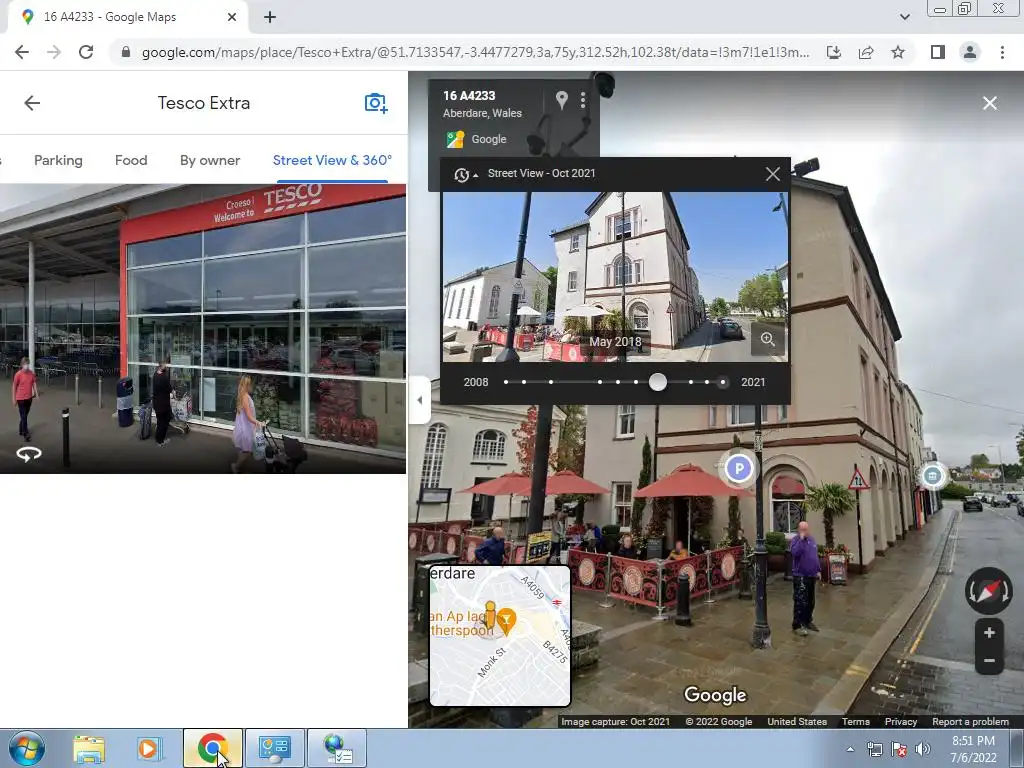Click the install app icon in address bar

pyautogui.click(x=834, y=52)
